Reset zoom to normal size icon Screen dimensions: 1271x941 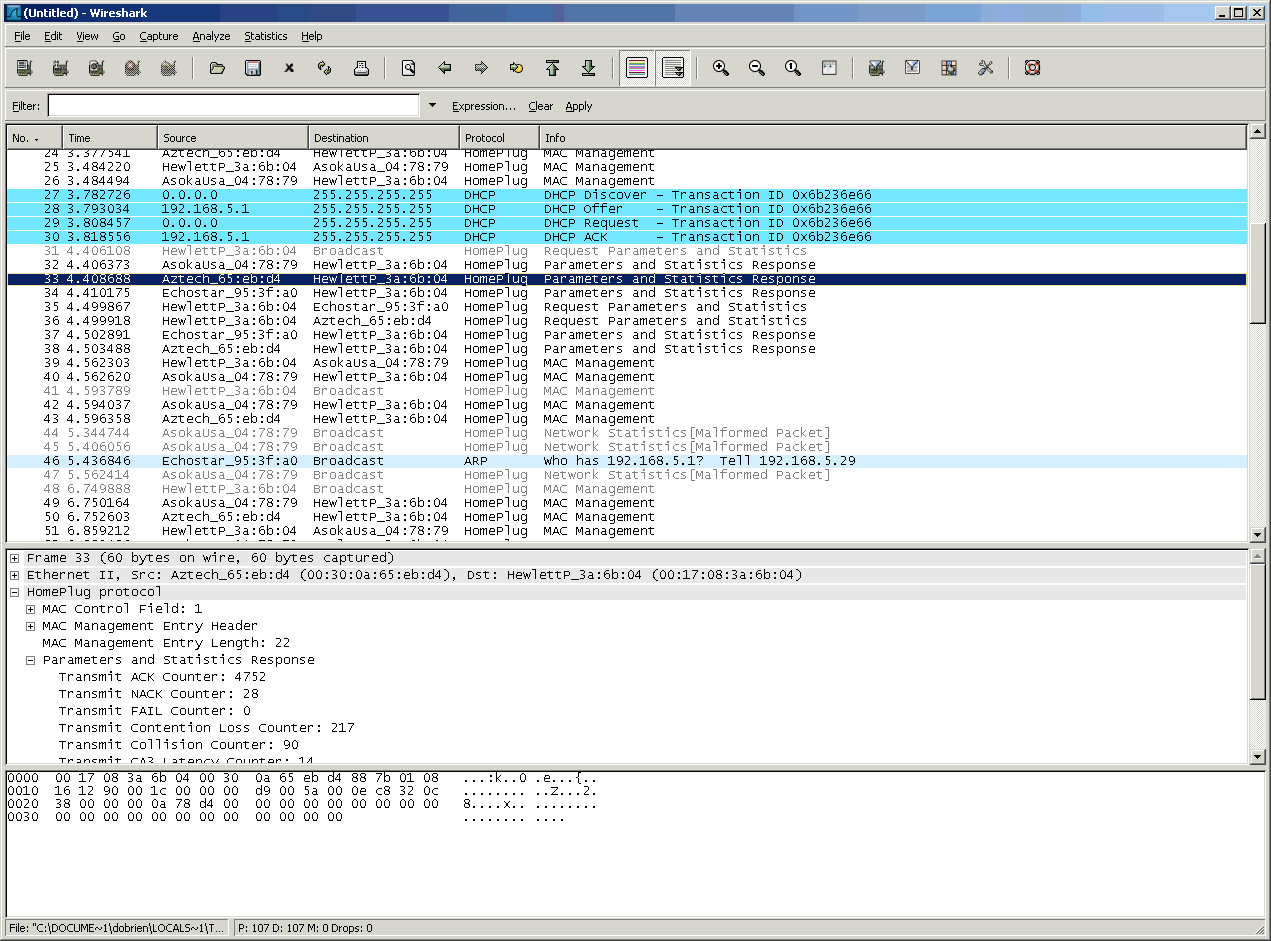click(793, 68)
